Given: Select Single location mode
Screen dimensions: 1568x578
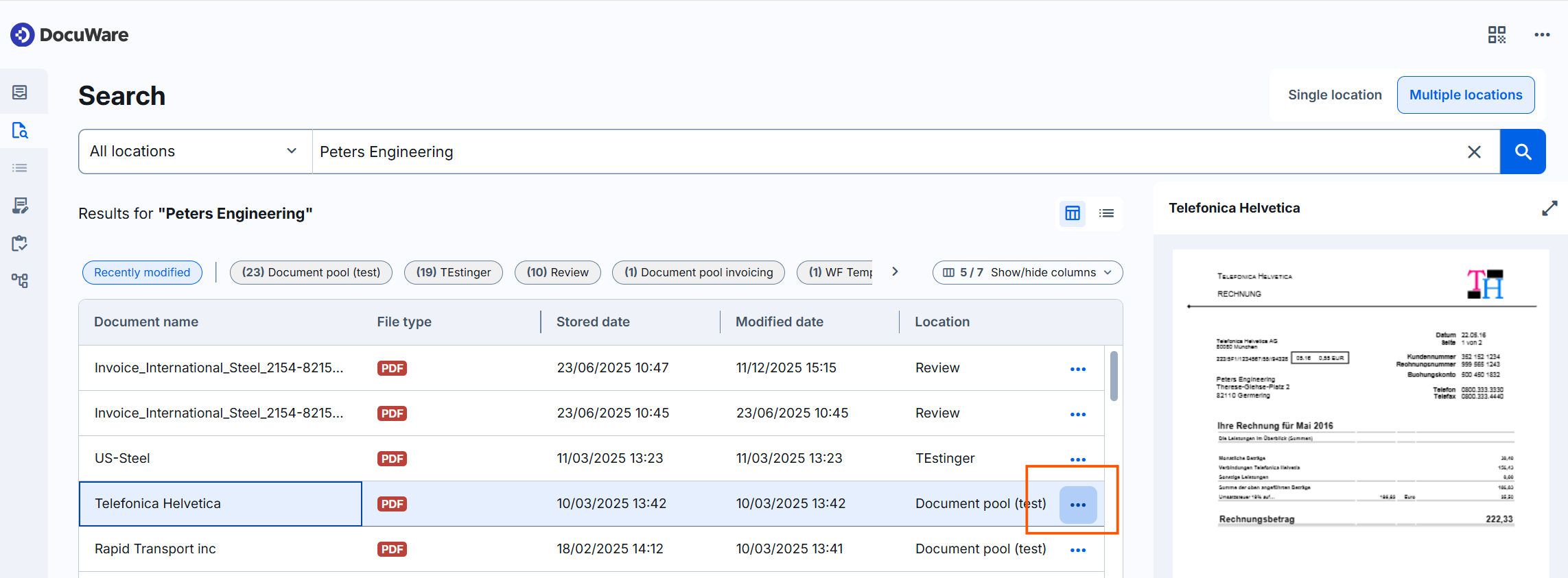Looking at the screenshot, I should tap(1335, 95).
